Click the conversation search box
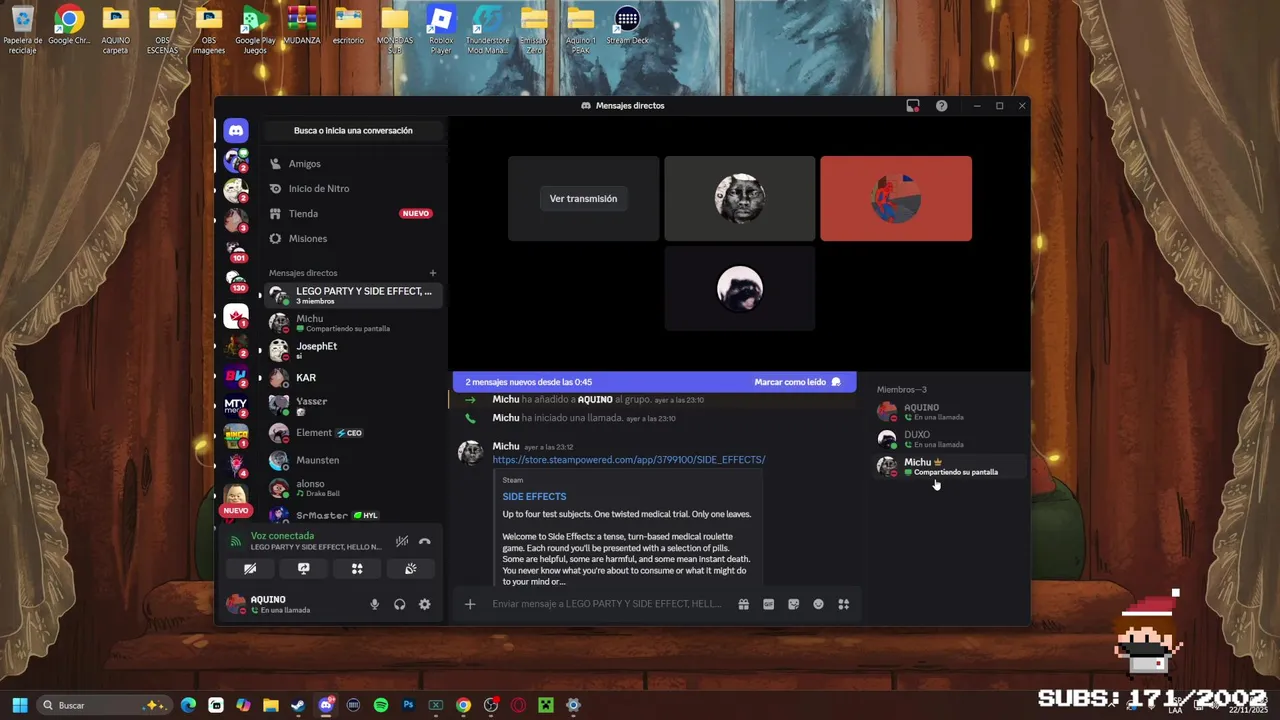 pyautogui.click(x=353, y=131)
